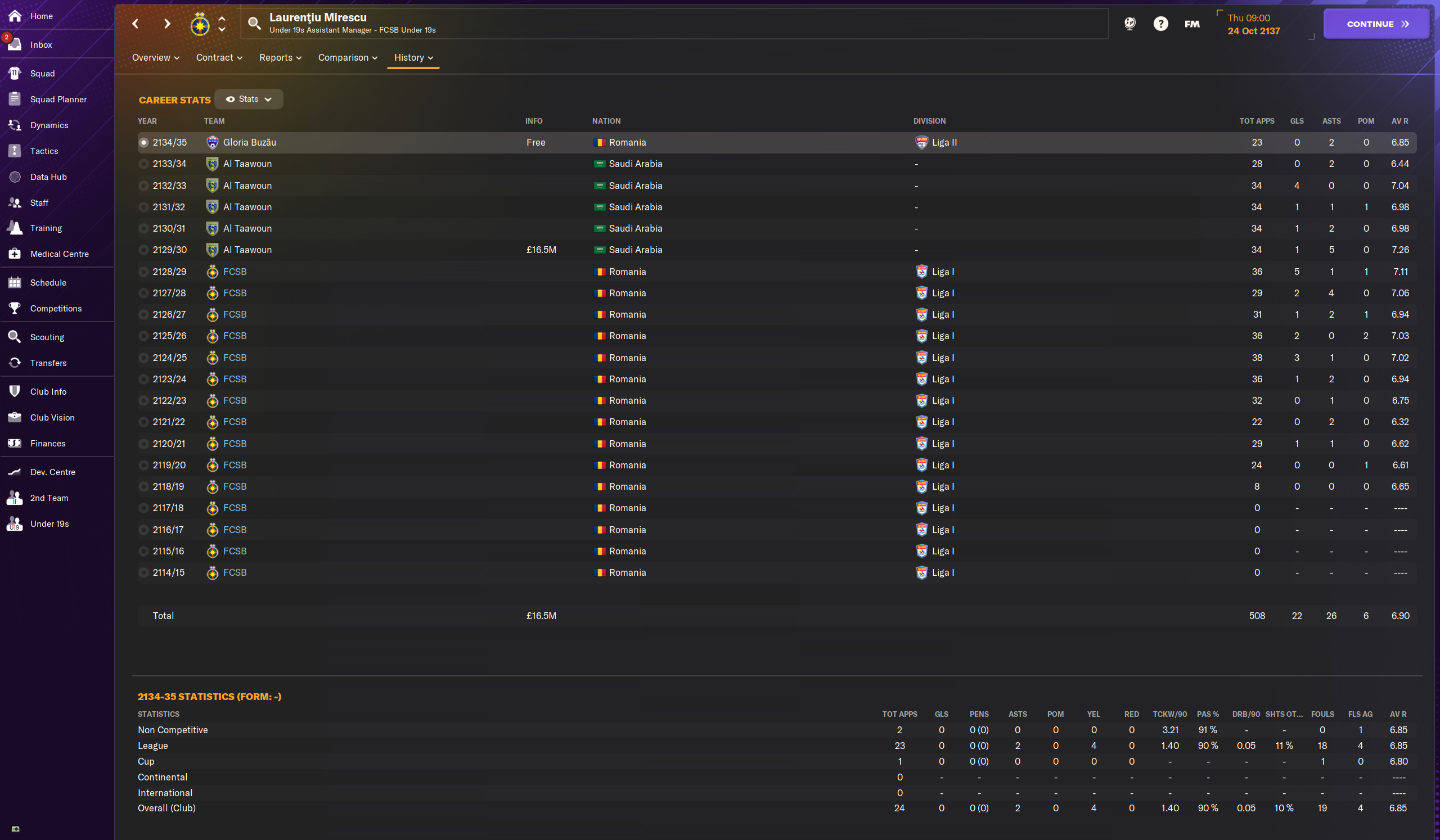Go back with left arrow
The width and height of the screenshot is (1440, 840).
136,24
